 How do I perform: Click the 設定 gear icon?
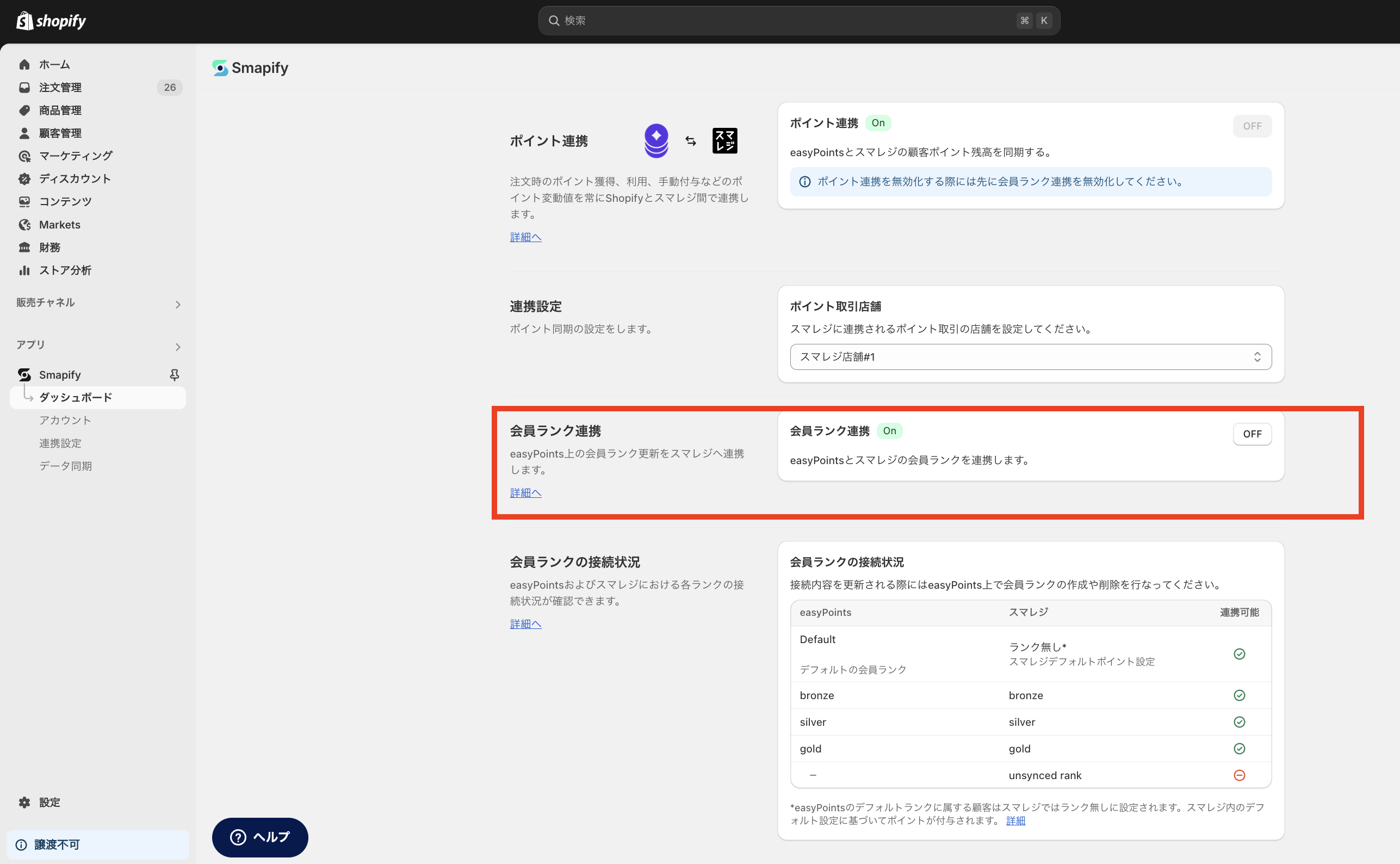click(x=24, y=803)
